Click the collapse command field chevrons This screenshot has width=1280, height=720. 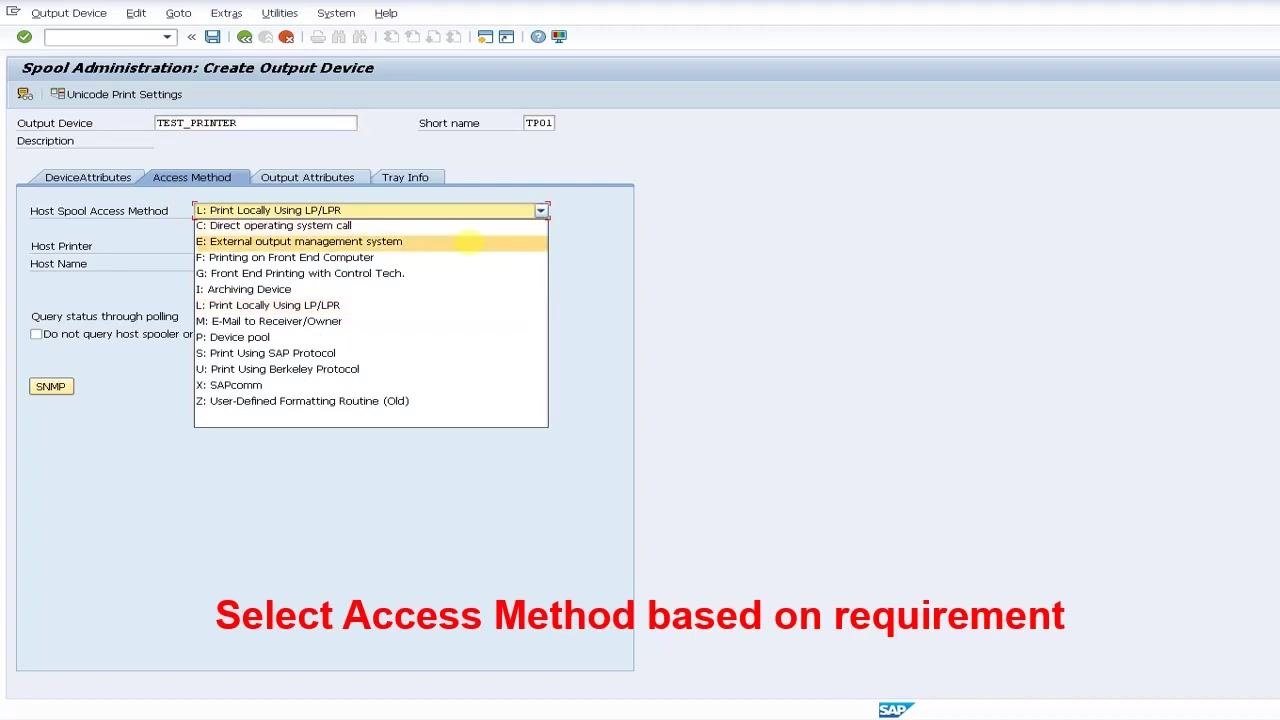(x=191, y=37)
